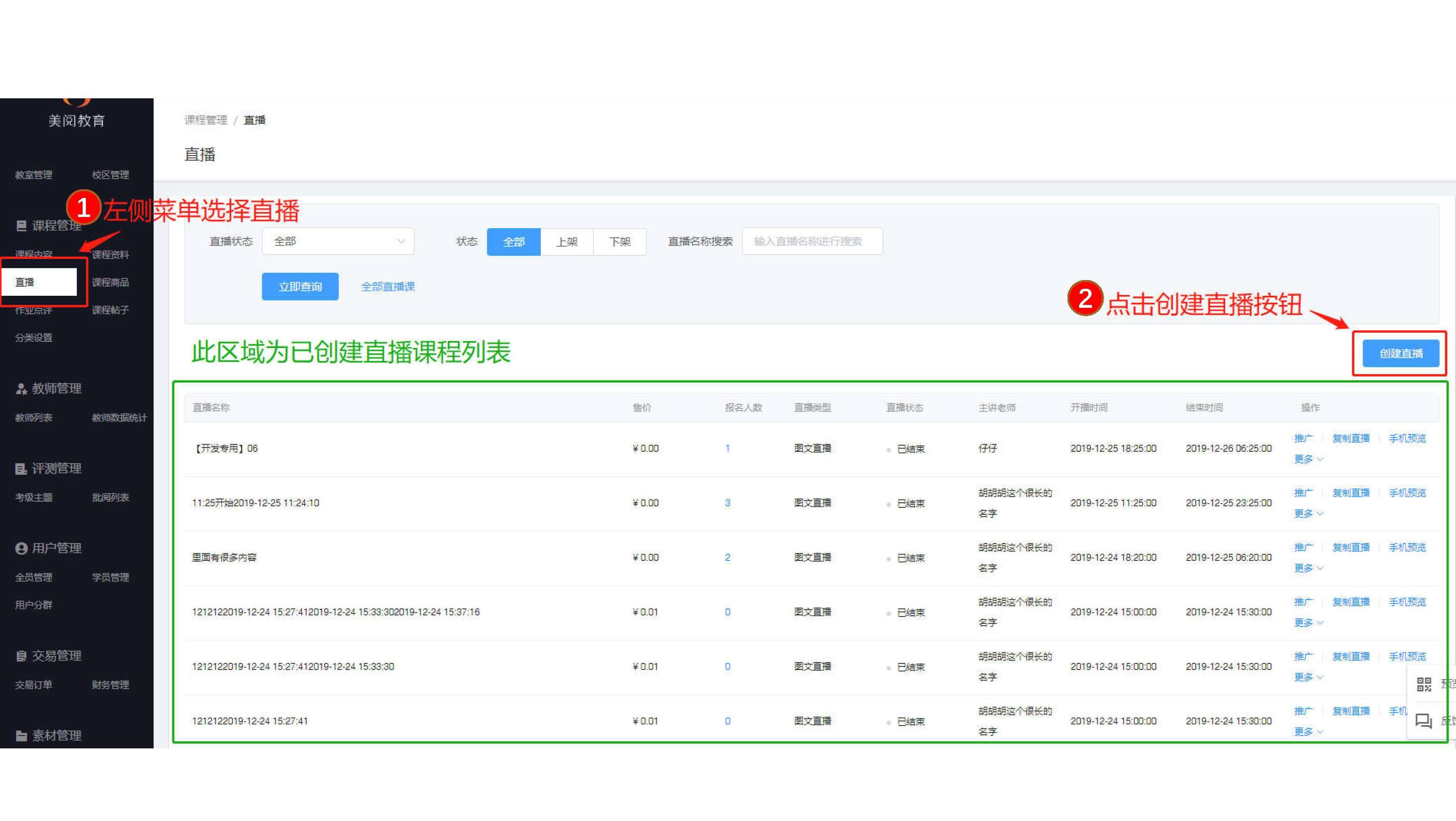Open 校区管理 in the sidebar
Screen dimensions: 1456x821
[110, 175]
